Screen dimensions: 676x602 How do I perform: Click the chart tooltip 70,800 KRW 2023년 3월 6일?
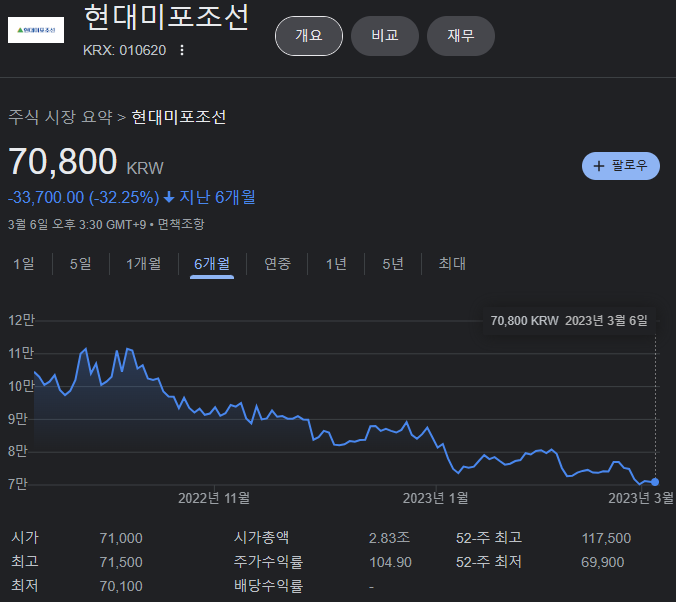(x=569, y=321)
